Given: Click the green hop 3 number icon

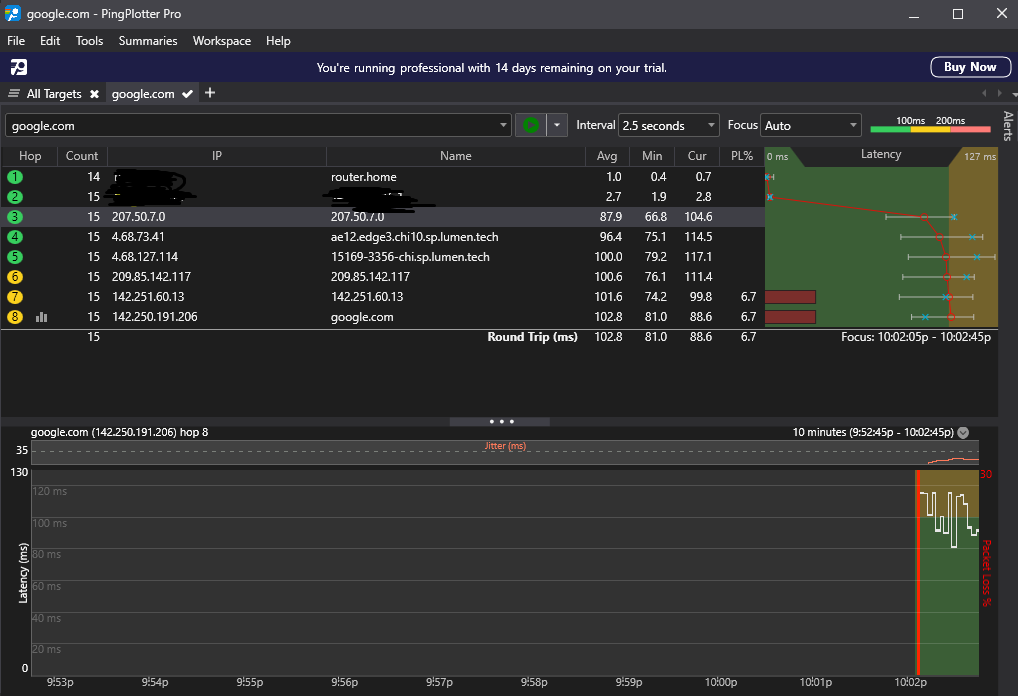Looking at the screenshot, I should 15,217.
